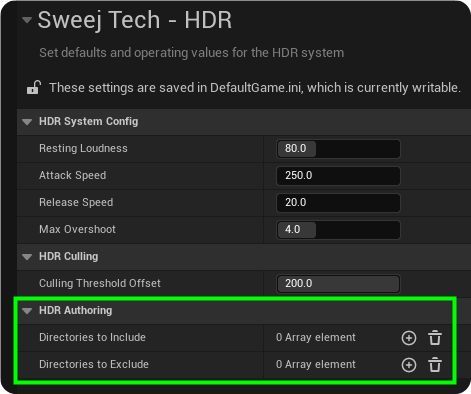471x394 pixels.
Task: Collapse the HDR Authoring category
Action: click(x=27, y=311)
